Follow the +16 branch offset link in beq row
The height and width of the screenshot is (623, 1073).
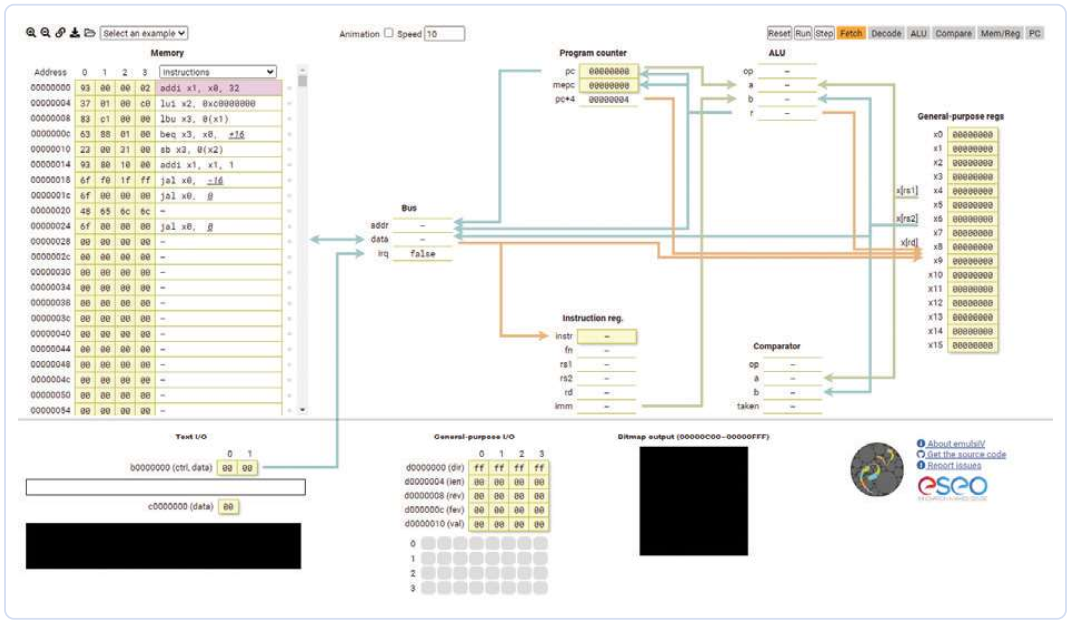point(237,134)
